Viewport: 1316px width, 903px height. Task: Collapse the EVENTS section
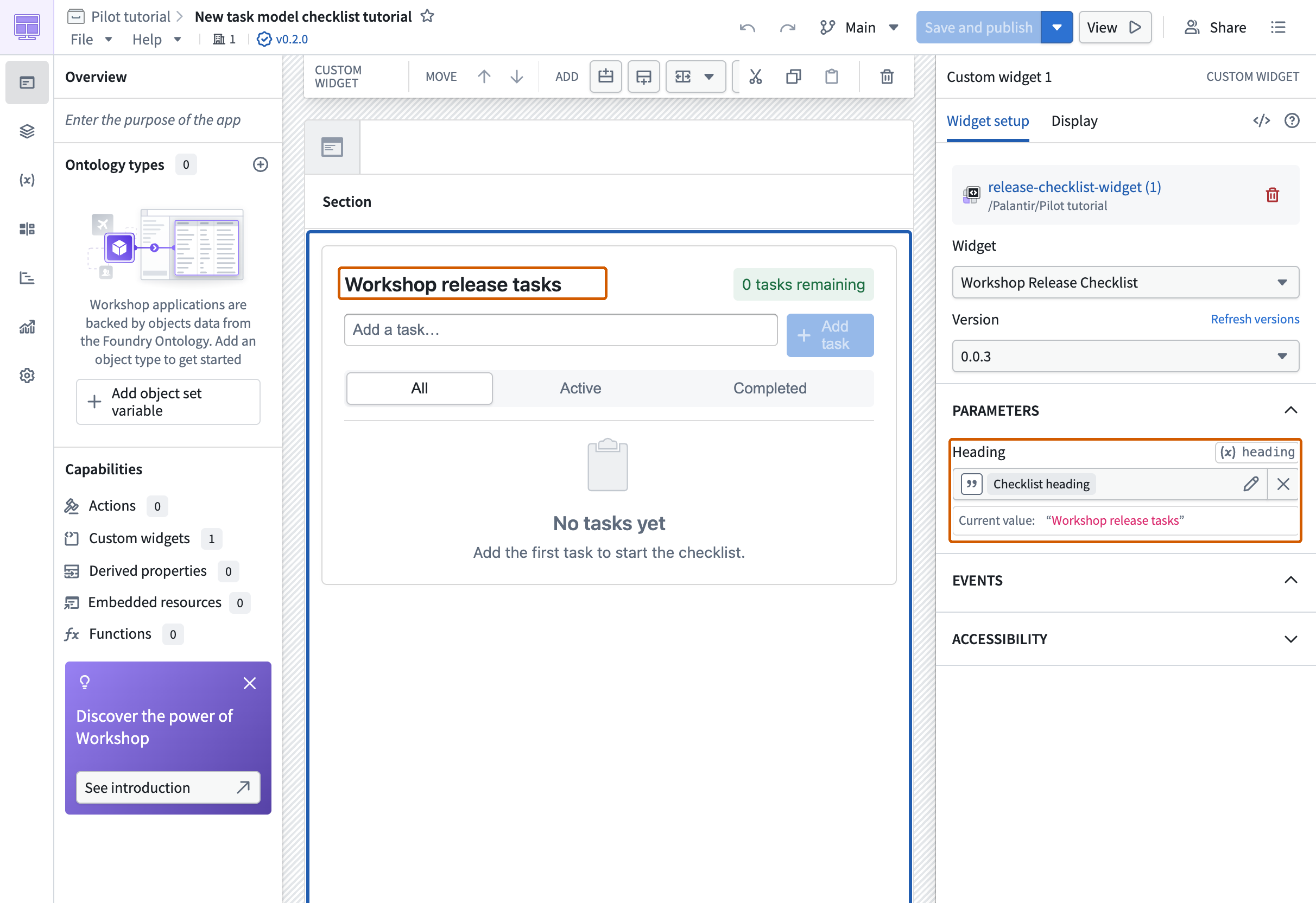(1290, 580)
